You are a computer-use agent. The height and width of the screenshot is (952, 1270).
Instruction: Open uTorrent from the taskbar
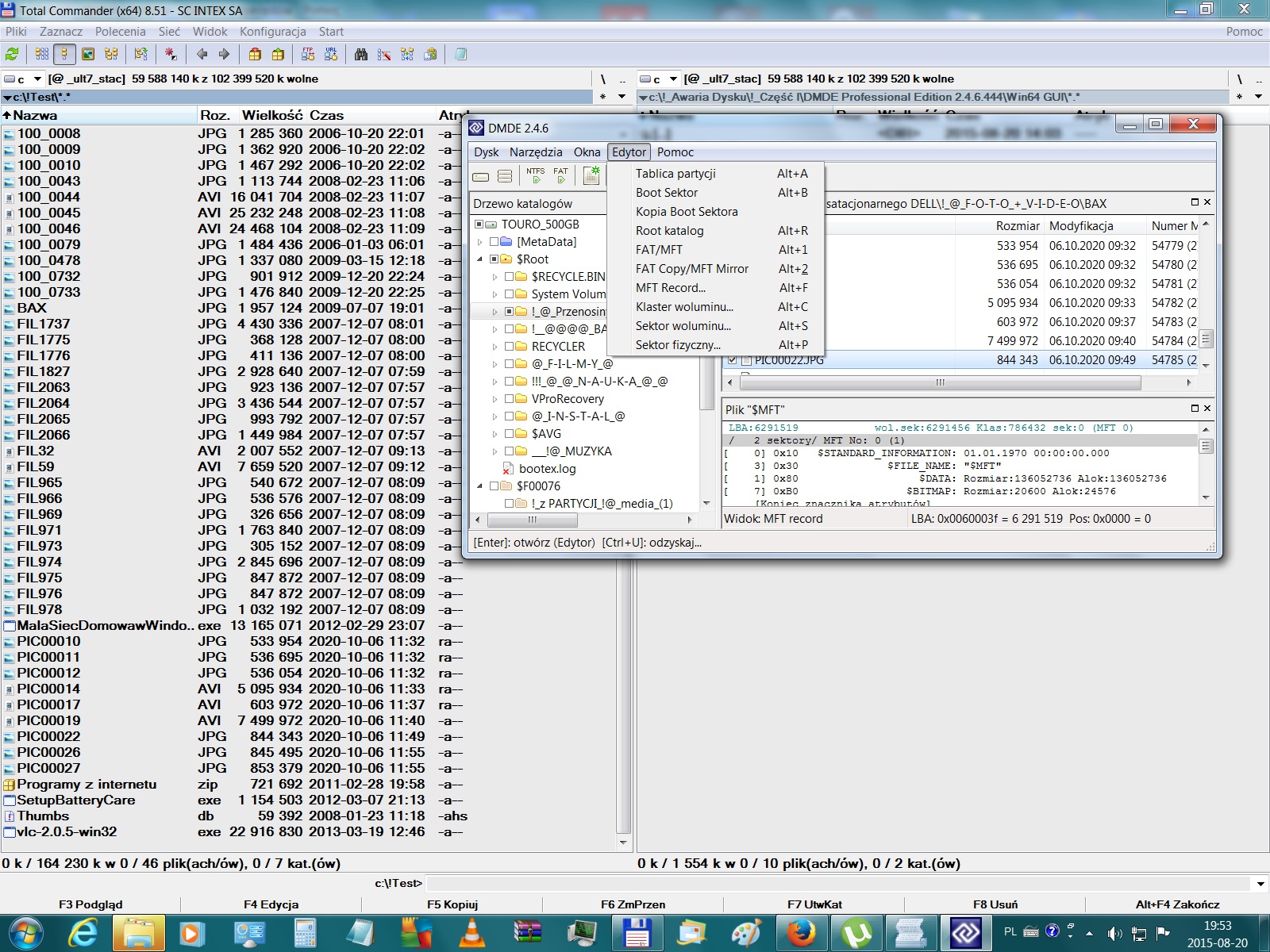tap(856, 932)
